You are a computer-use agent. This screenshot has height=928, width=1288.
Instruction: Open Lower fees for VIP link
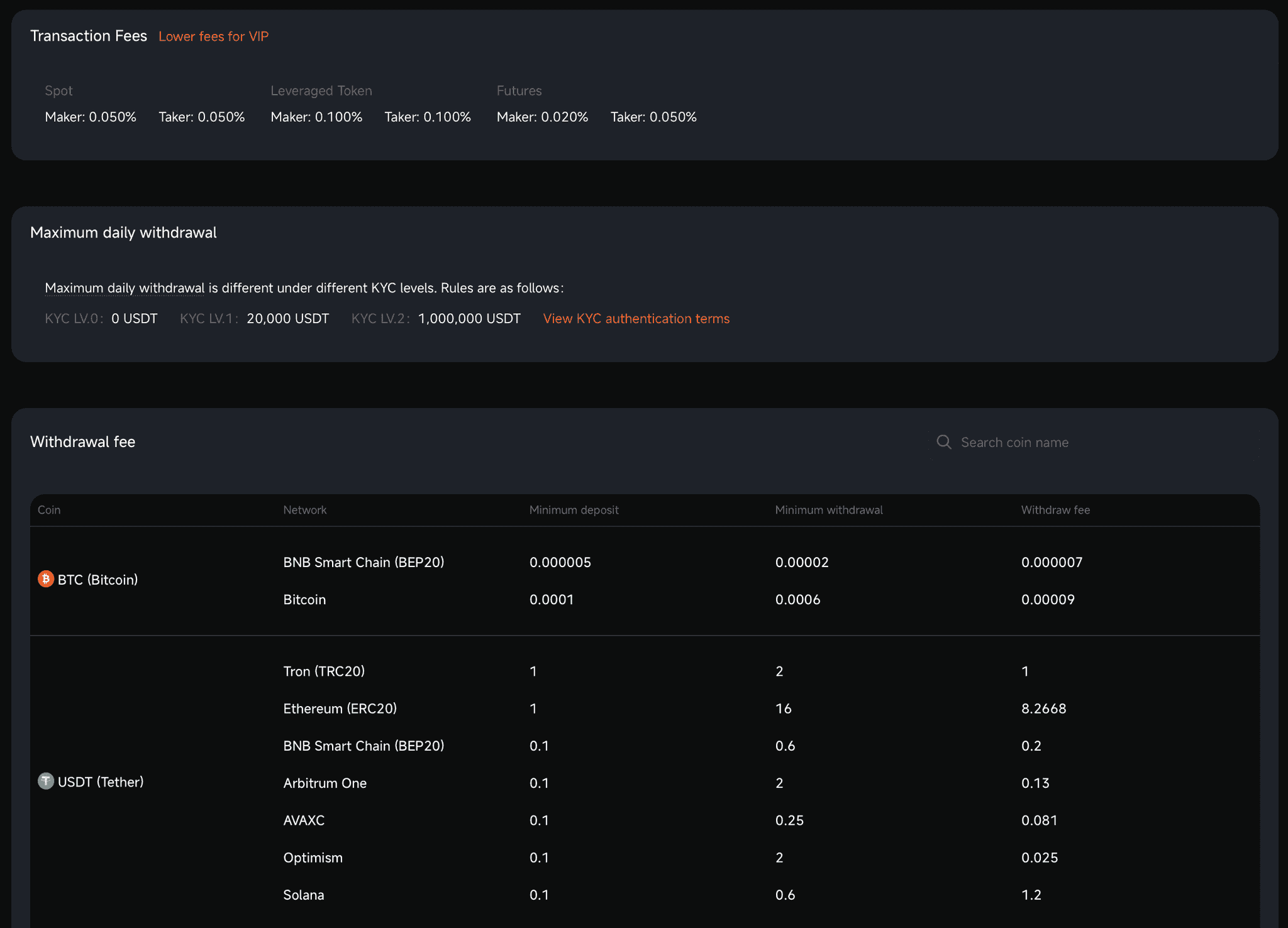tap(213, 36)
